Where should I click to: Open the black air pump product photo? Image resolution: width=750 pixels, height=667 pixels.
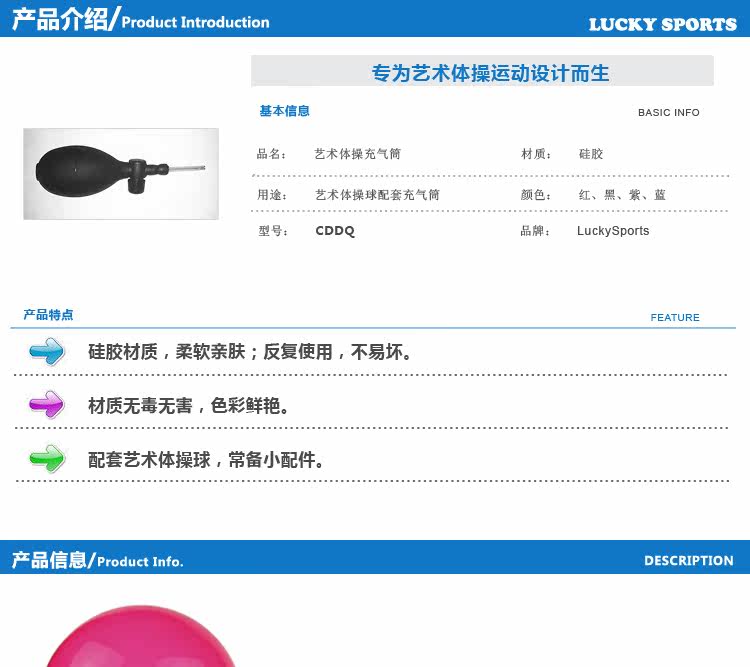coord(121,174)
